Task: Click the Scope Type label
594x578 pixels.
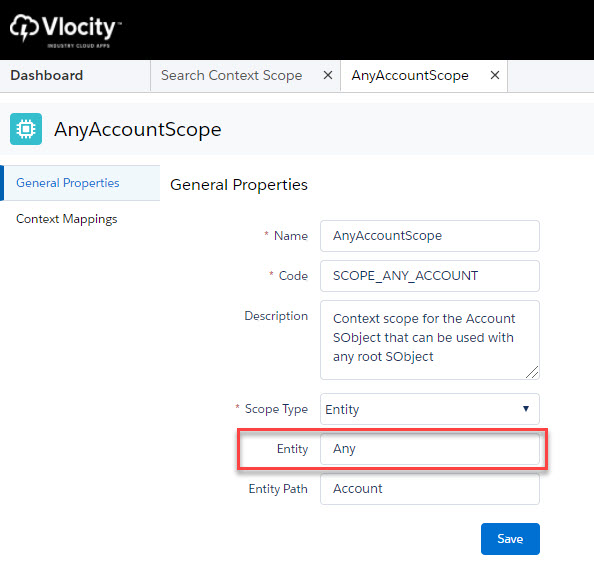Action: point(276,409)
